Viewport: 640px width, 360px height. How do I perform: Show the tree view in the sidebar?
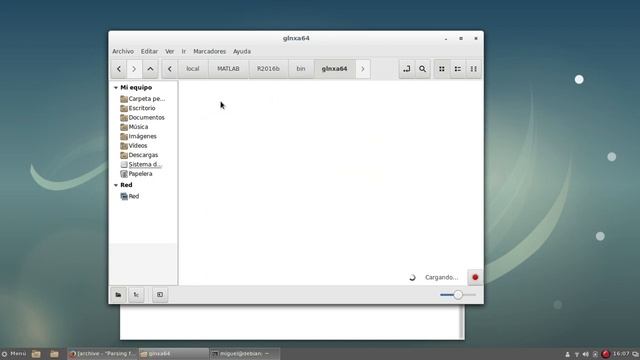(x=136, y=295)
